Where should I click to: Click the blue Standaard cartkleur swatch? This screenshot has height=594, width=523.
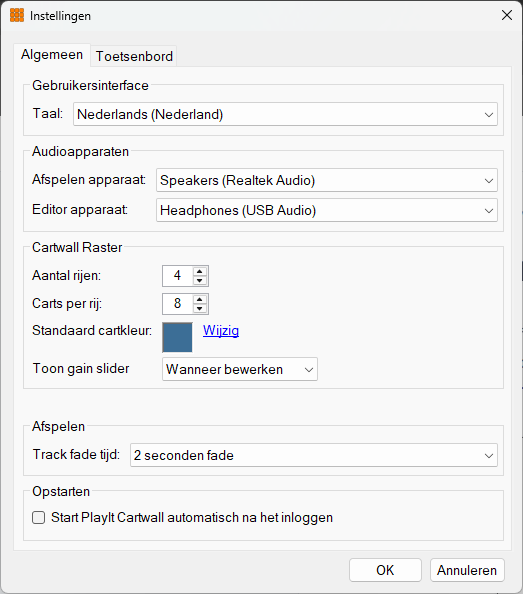coord(177,337)
